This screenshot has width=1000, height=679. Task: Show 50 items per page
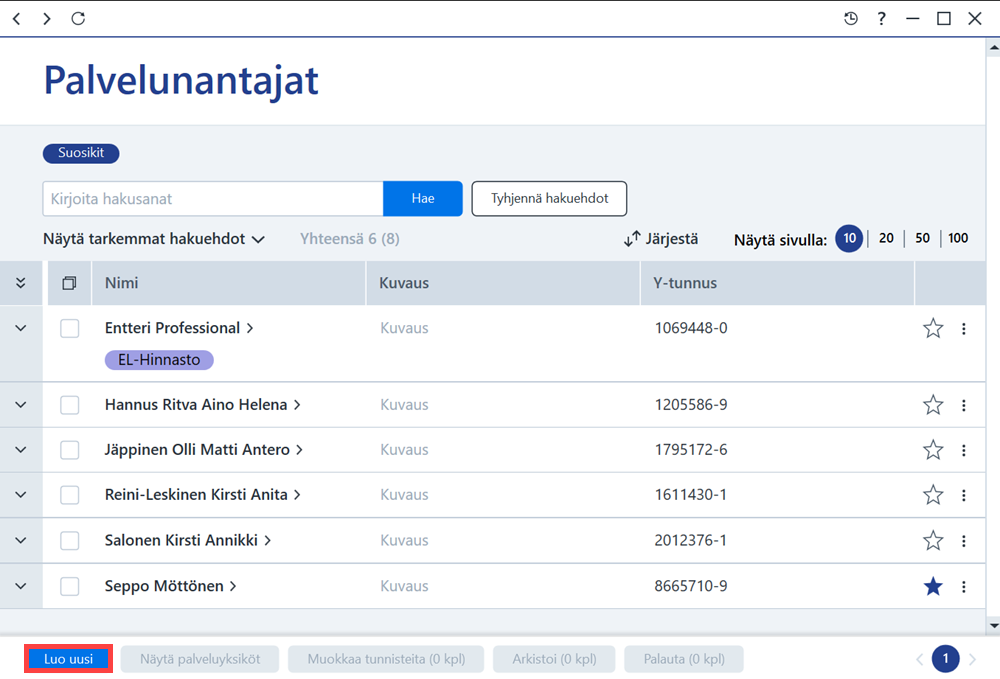[922, 238]
